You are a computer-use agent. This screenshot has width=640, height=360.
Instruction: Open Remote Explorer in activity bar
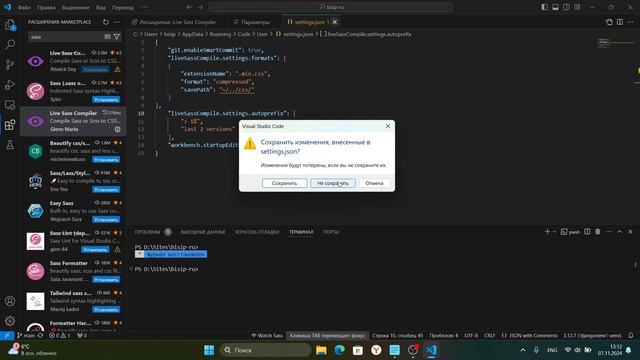click(x=10, y=104)
